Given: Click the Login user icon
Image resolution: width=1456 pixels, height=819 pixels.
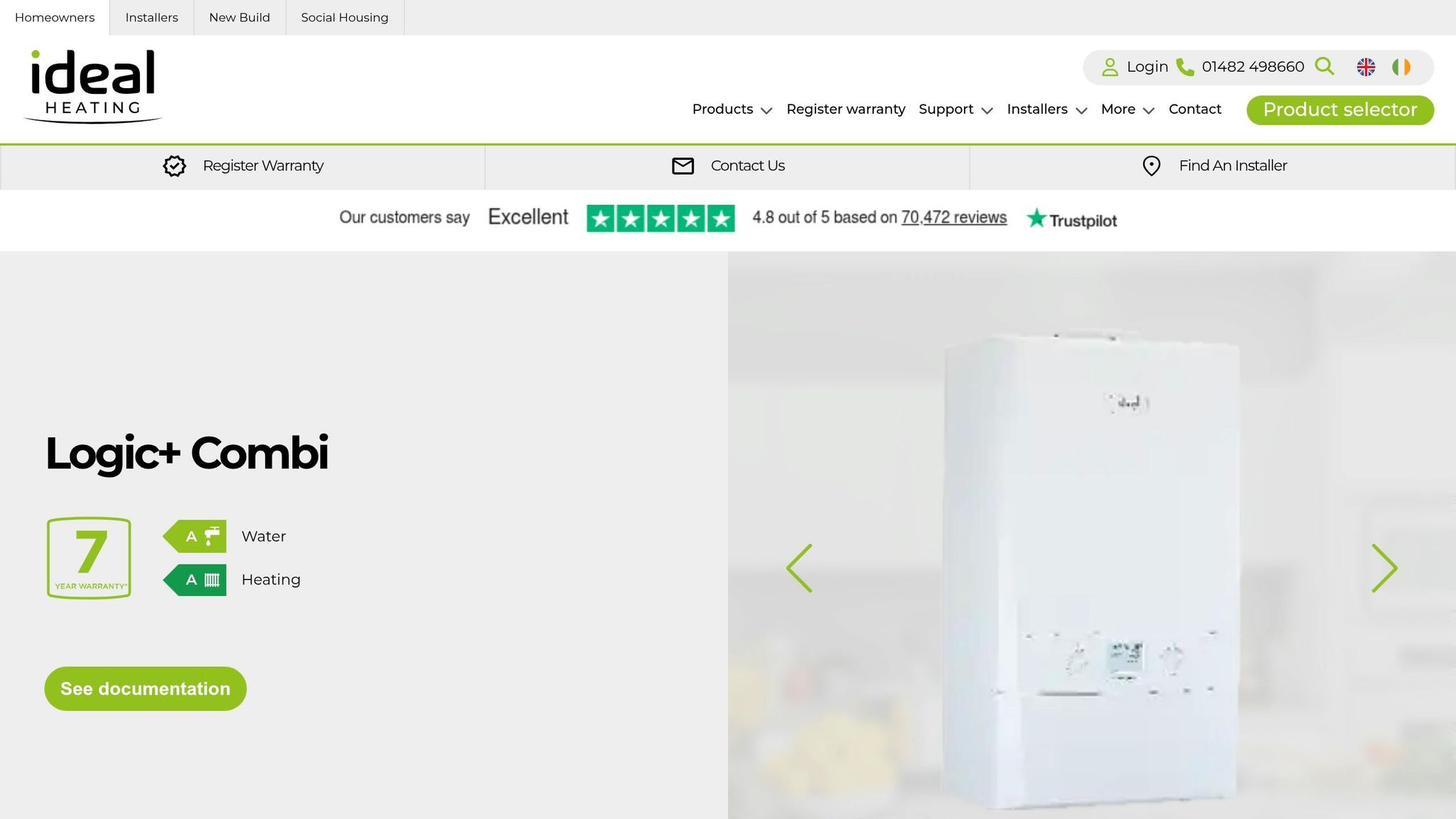Looking at the screenshot, I should [x=1110, y=67].
